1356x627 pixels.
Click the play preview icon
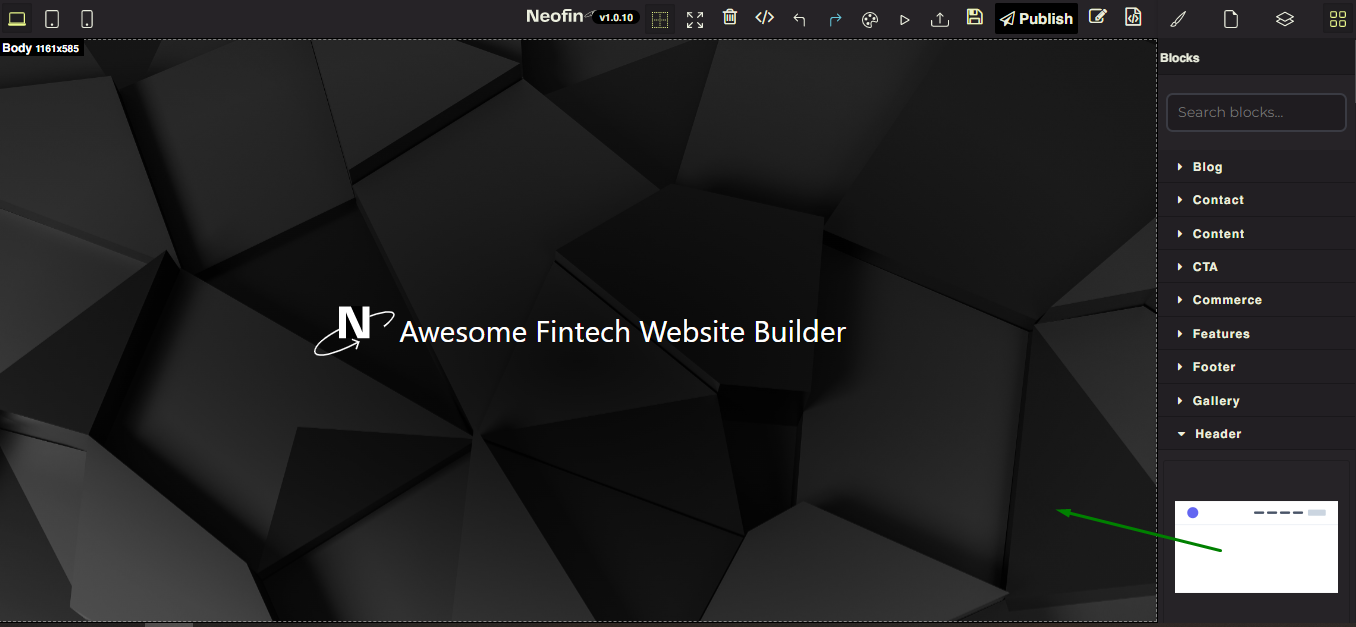coord(905,19)
